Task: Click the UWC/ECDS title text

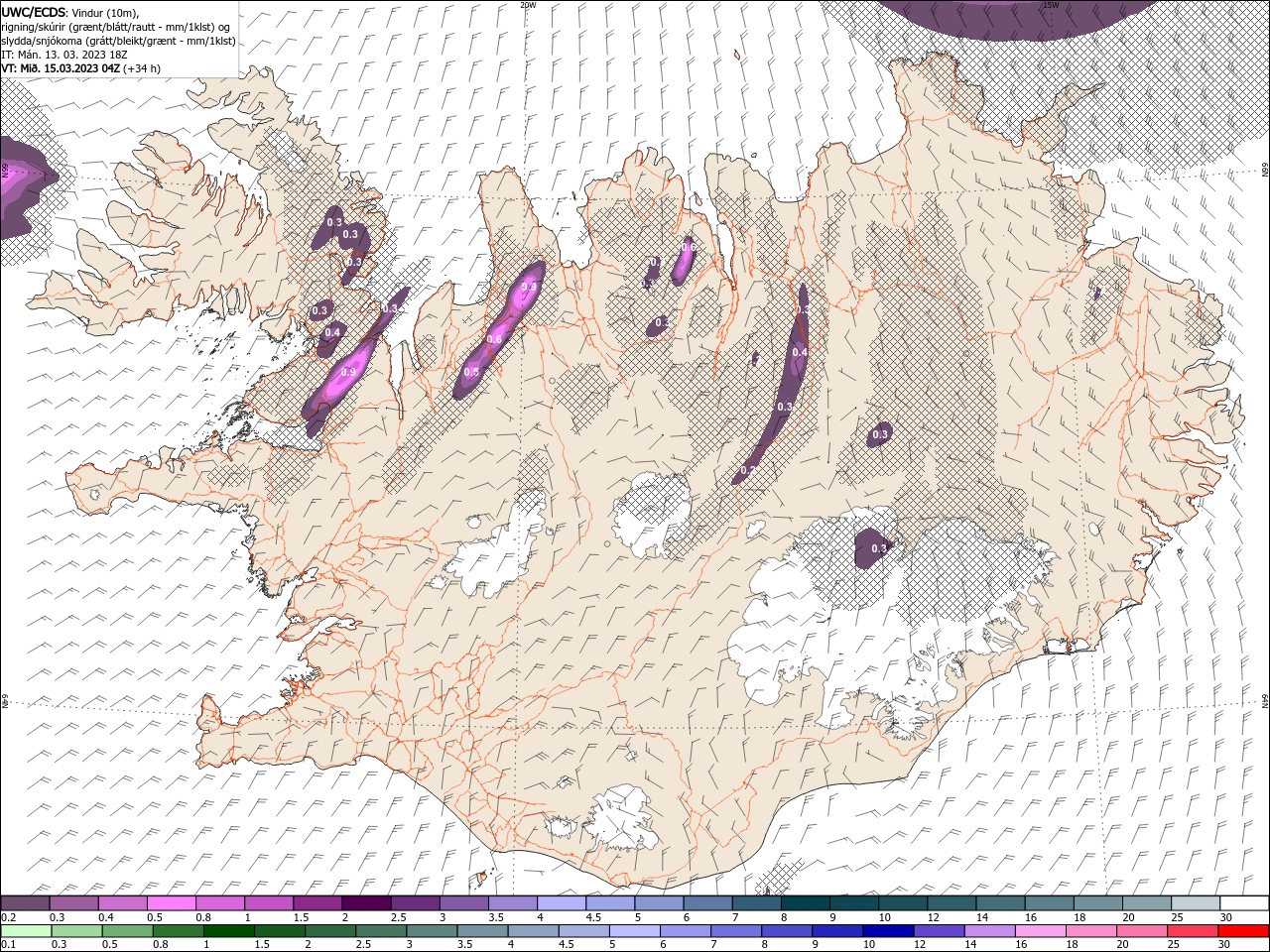Action: [x=33, y=12]
